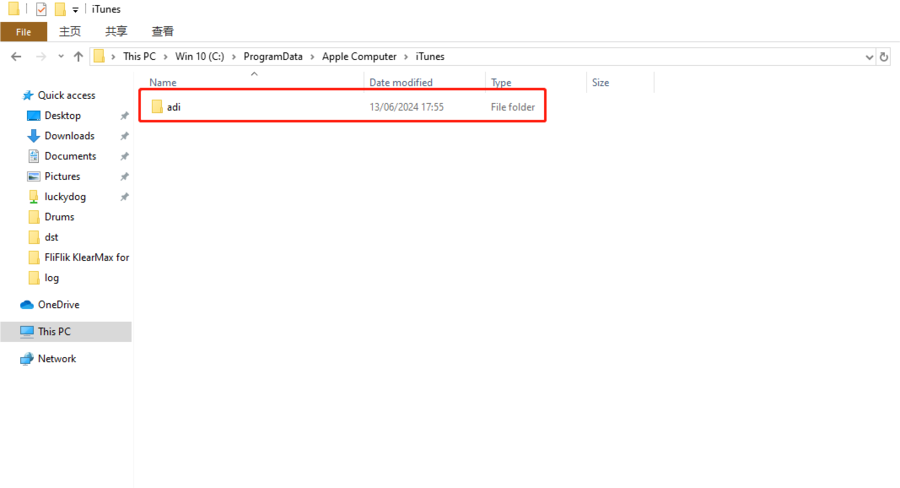The width and height of the screenshot is (900, 488).
Task: Select the Network icon in navigation pane
Action: [27, 359]
